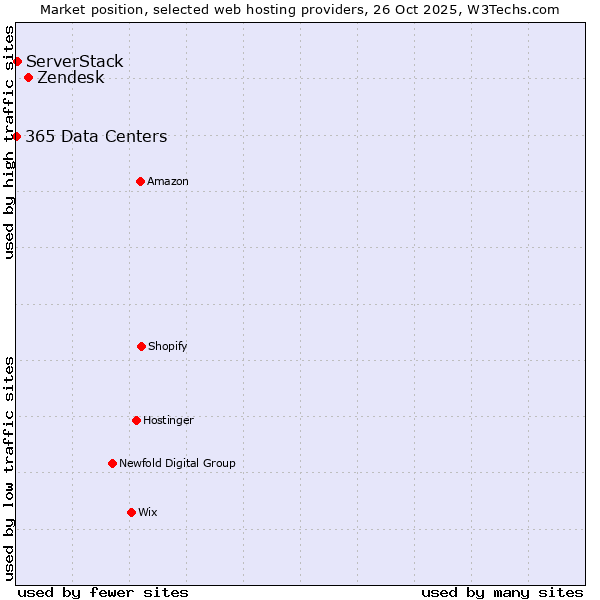
Task: Click the Wix text label
Action: click(148, 512)
